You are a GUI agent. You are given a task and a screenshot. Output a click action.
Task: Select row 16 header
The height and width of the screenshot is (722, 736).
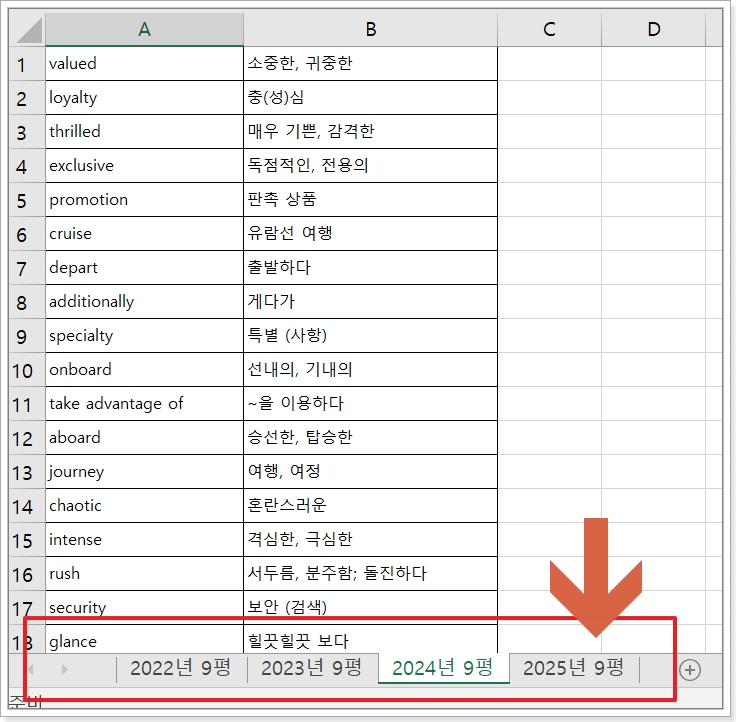point(27,574)
